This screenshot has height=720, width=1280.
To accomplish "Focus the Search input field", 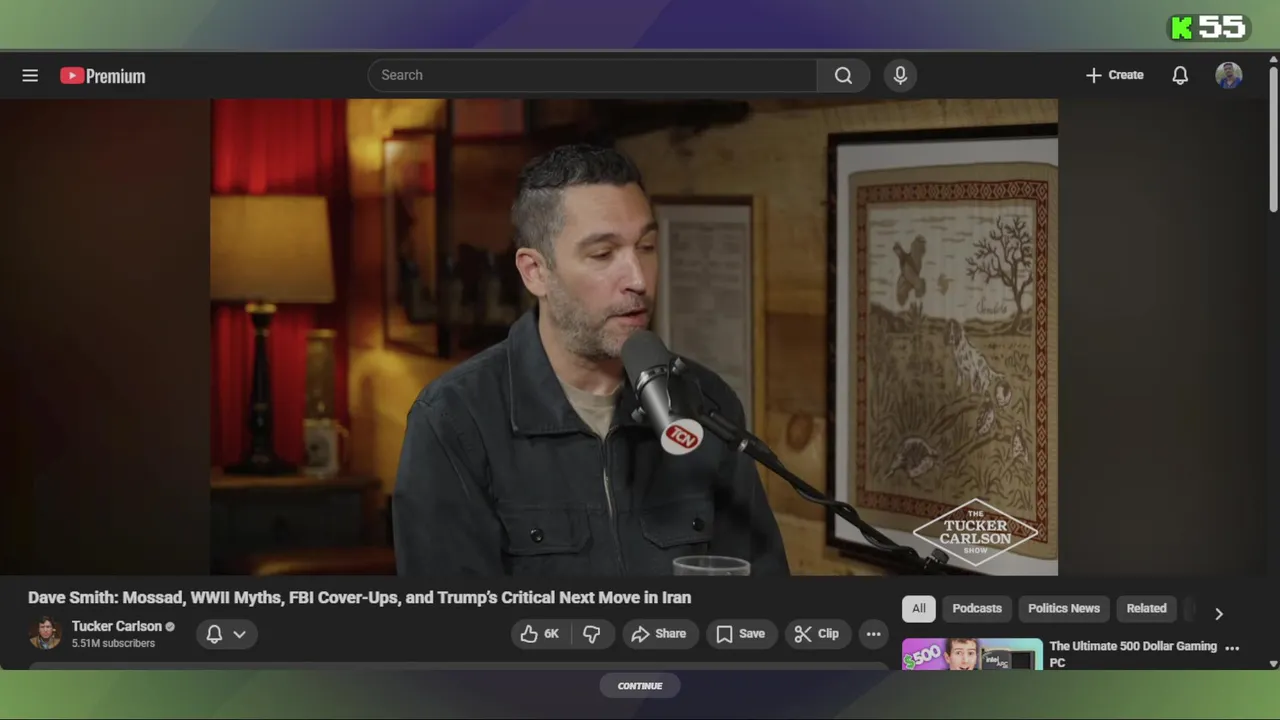I will coord(592,75).
